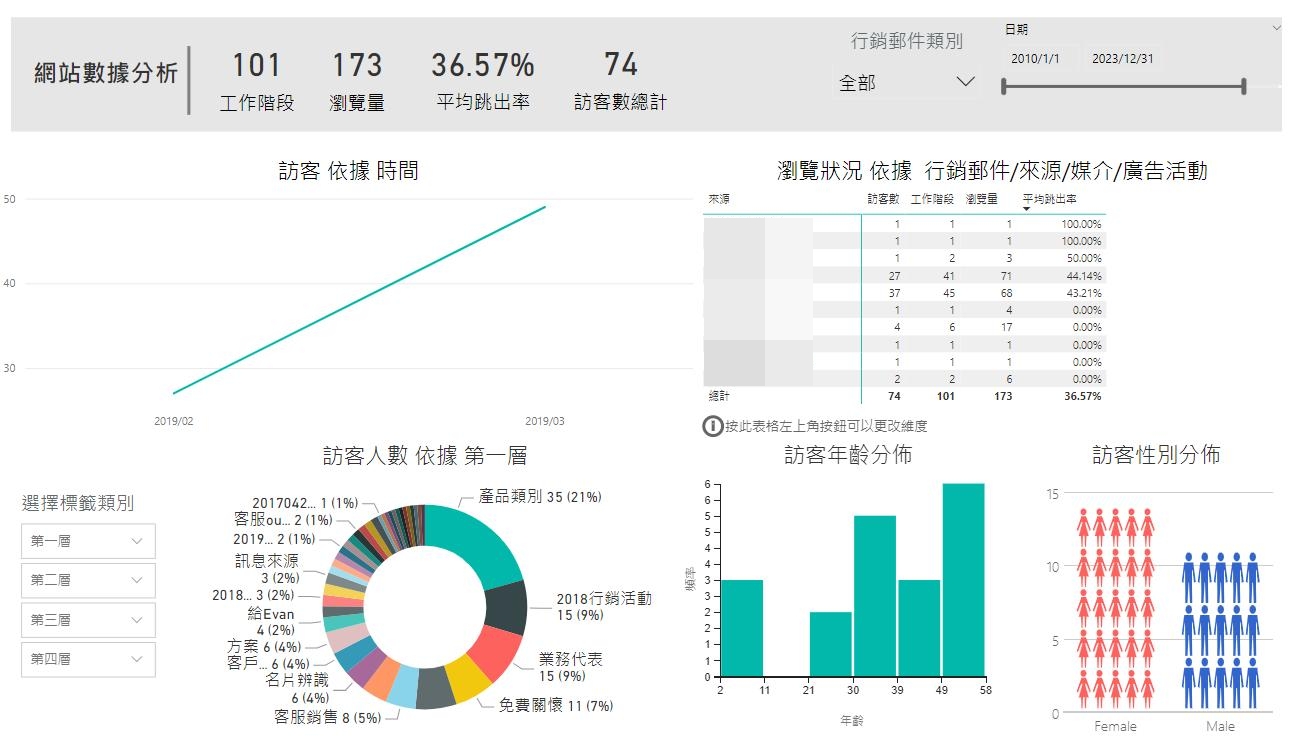This screenshot has width=1292, height=743.
Task: Click the right handle of date slider
Action: point(1243,87)
